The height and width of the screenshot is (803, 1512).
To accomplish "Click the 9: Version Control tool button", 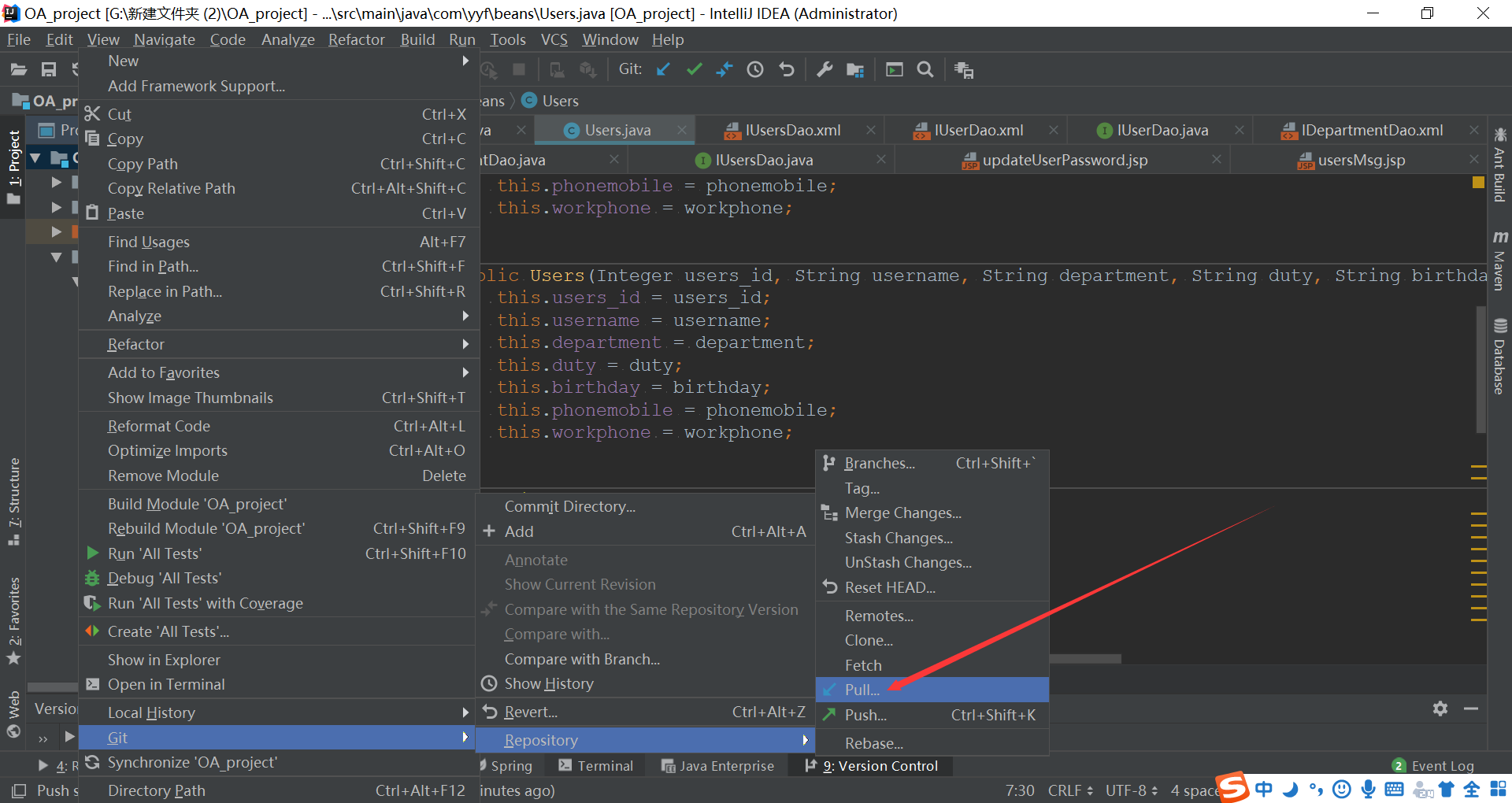I will tap(871, 766).
